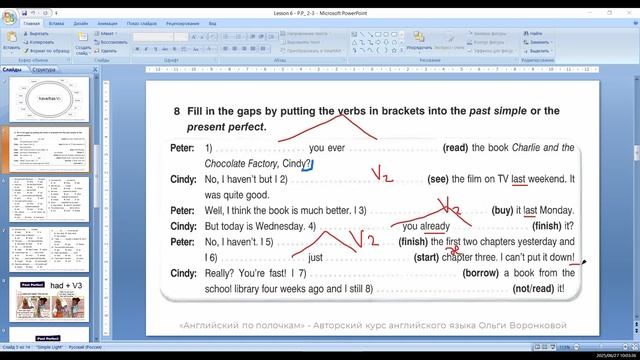The height and width of the screenshot is (360, 640).
Task: Open the font color dropdown
Action: [210, 49]
